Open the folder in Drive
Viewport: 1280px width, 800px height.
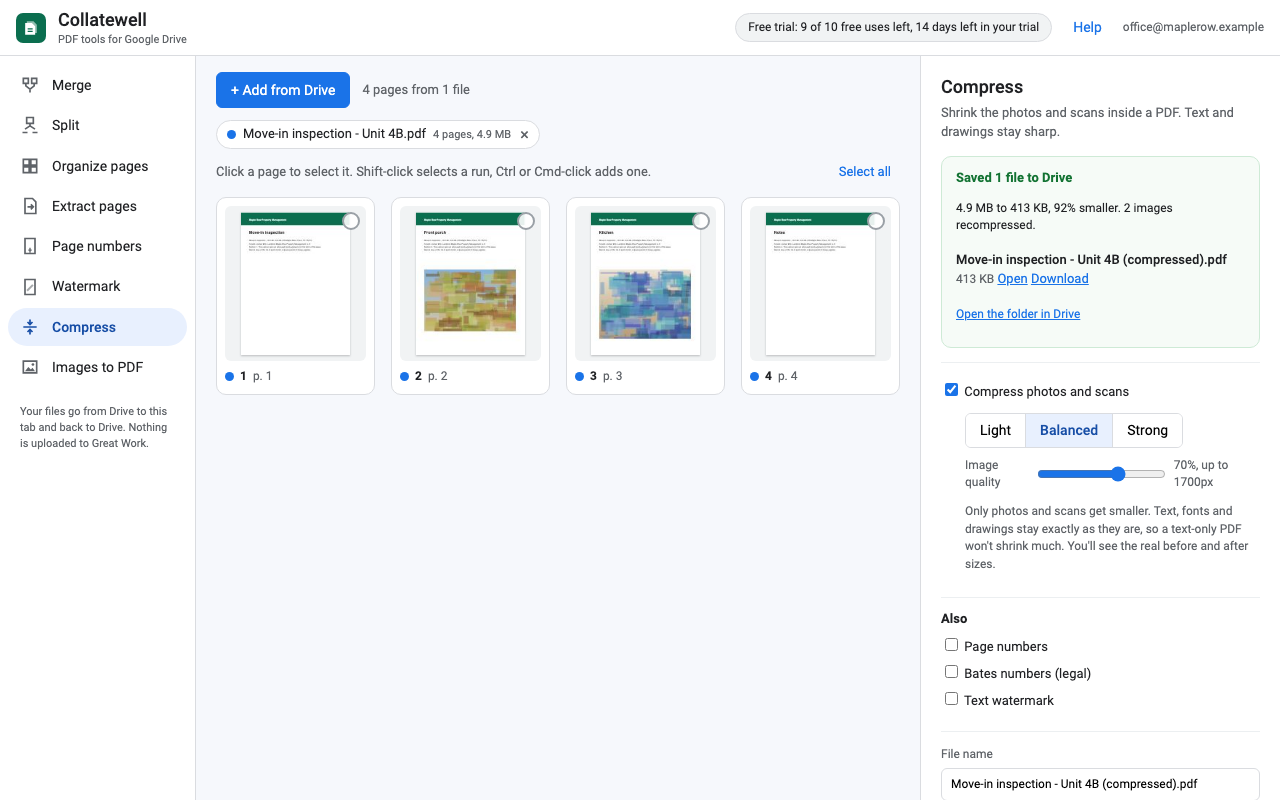[1018, 314]
